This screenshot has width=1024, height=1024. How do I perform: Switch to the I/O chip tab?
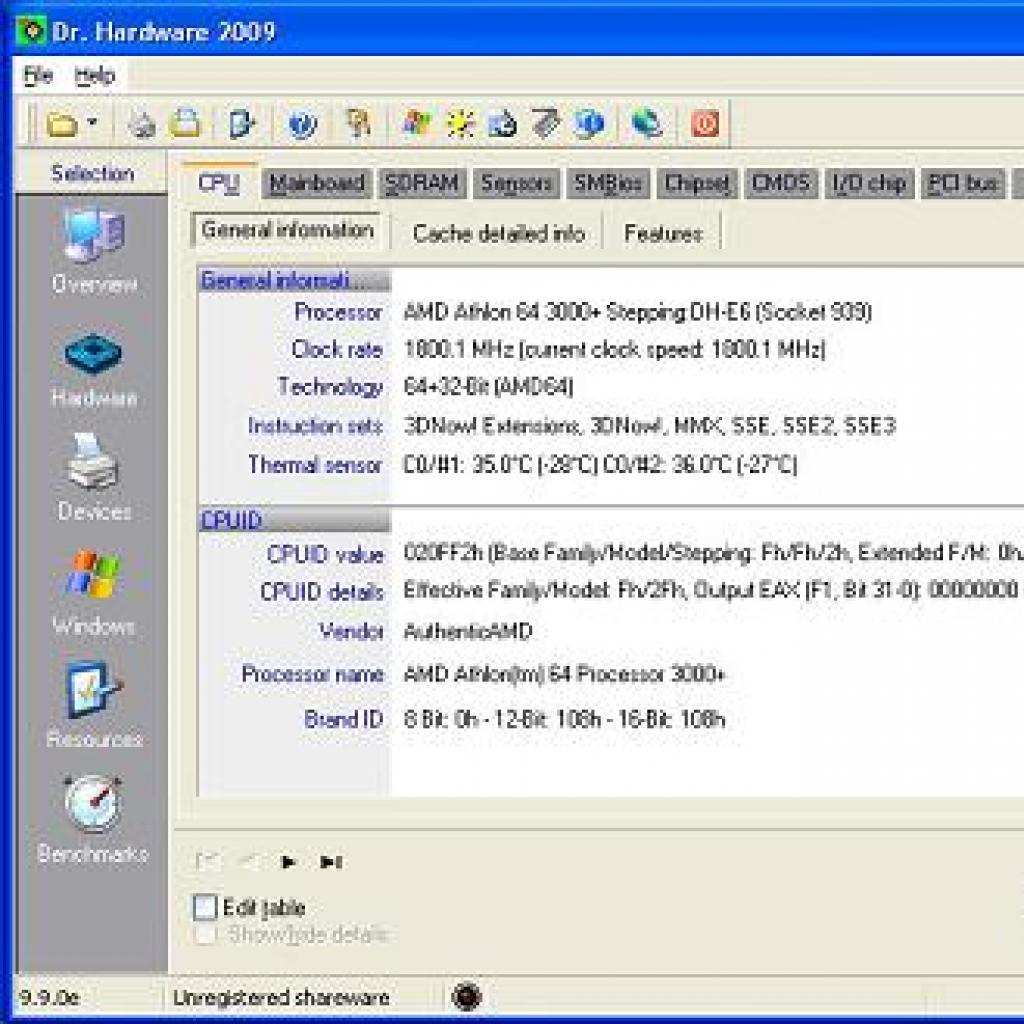(869, 184)
